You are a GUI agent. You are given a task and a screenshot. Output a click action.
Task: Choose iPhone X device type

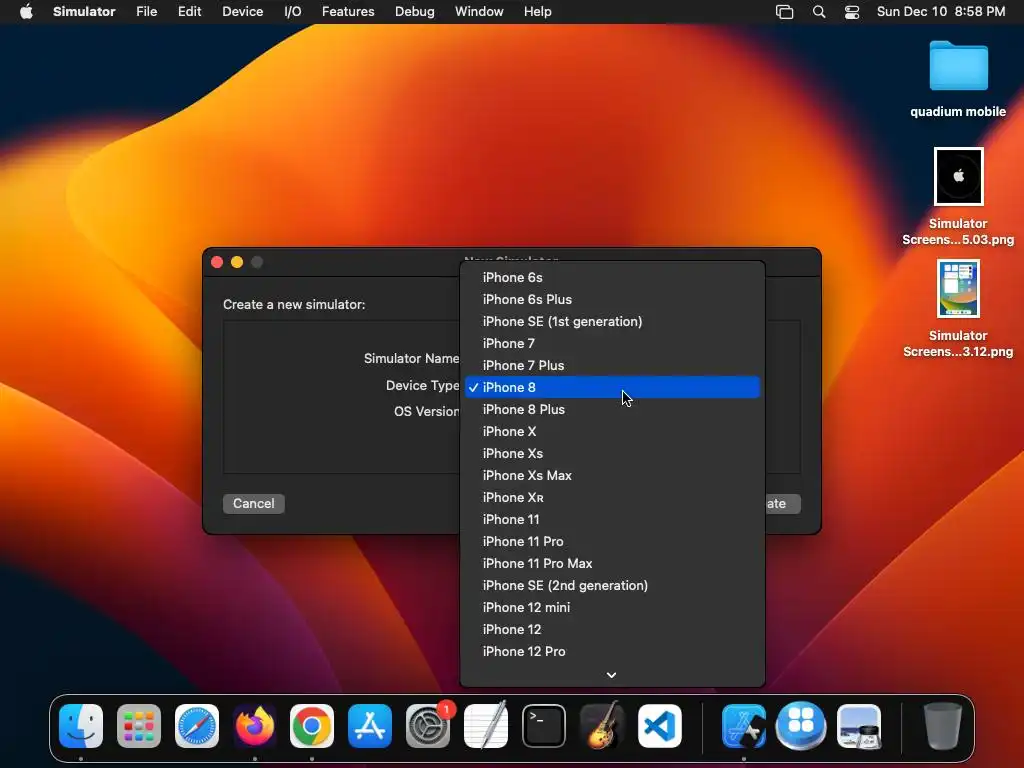pyautogui.click(x=612, y=431)
